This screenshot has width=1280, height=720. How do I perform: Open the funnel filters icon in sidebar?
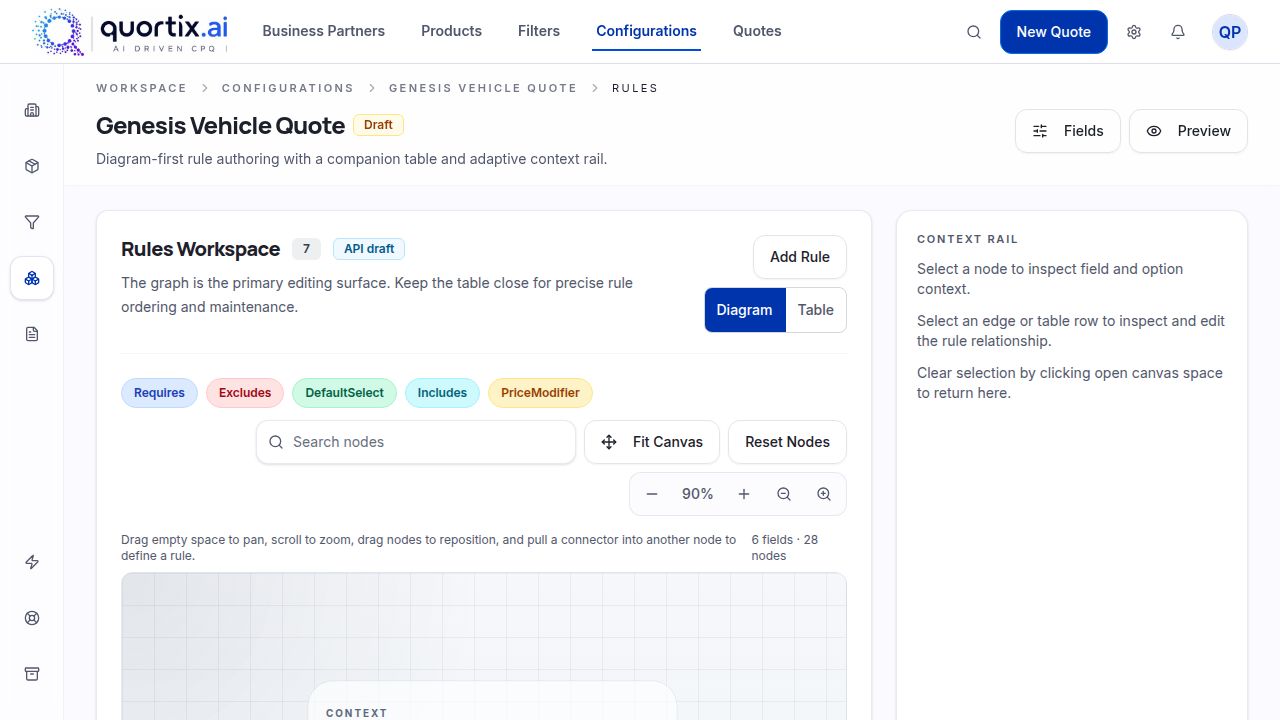32,222
